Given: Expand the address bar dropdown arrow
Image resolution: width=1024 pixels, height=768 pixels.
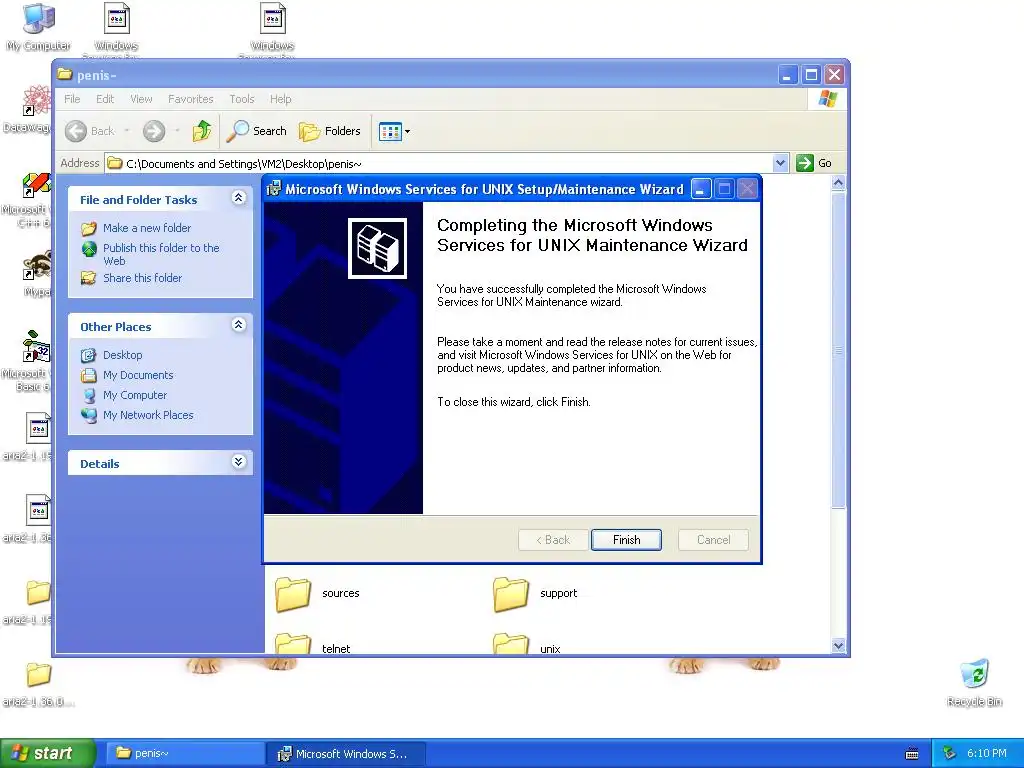Looking at the screenshot, I should point(780,163).
